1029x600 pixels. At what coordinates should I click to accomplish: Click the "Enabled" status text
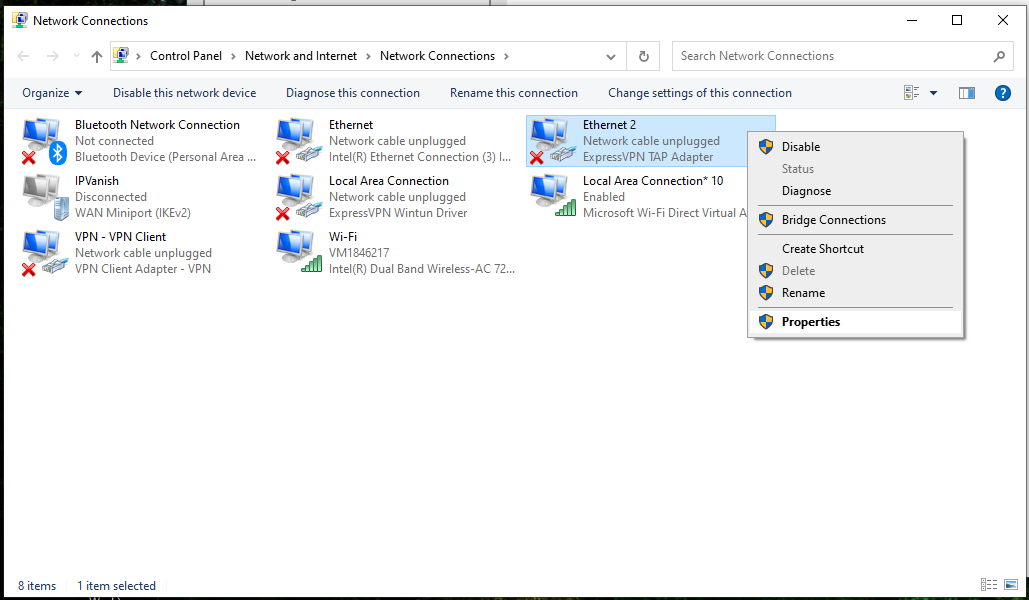pyautogui.click(x=604, y=197)
